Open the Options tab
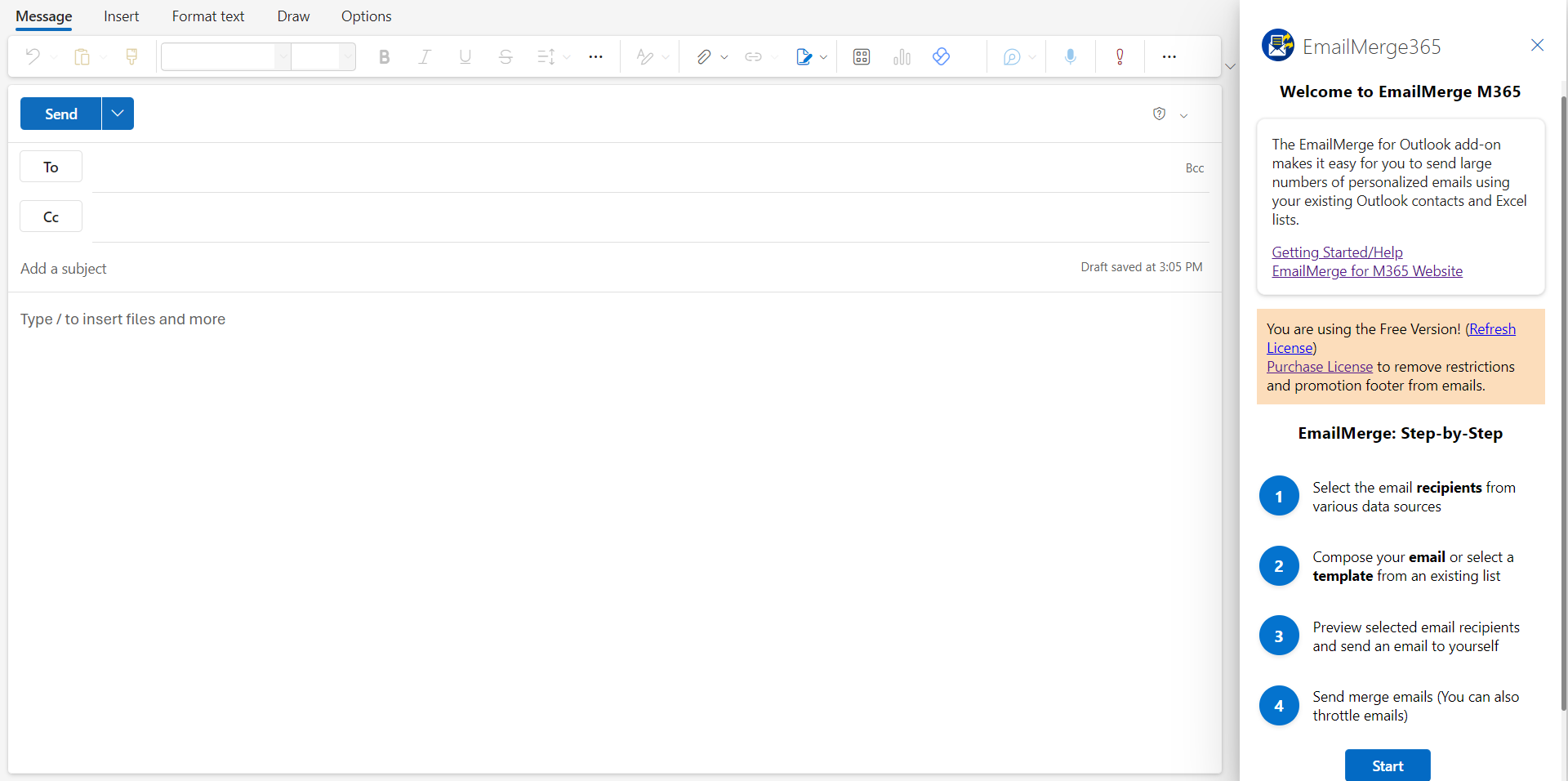 (x=367, y=16)
